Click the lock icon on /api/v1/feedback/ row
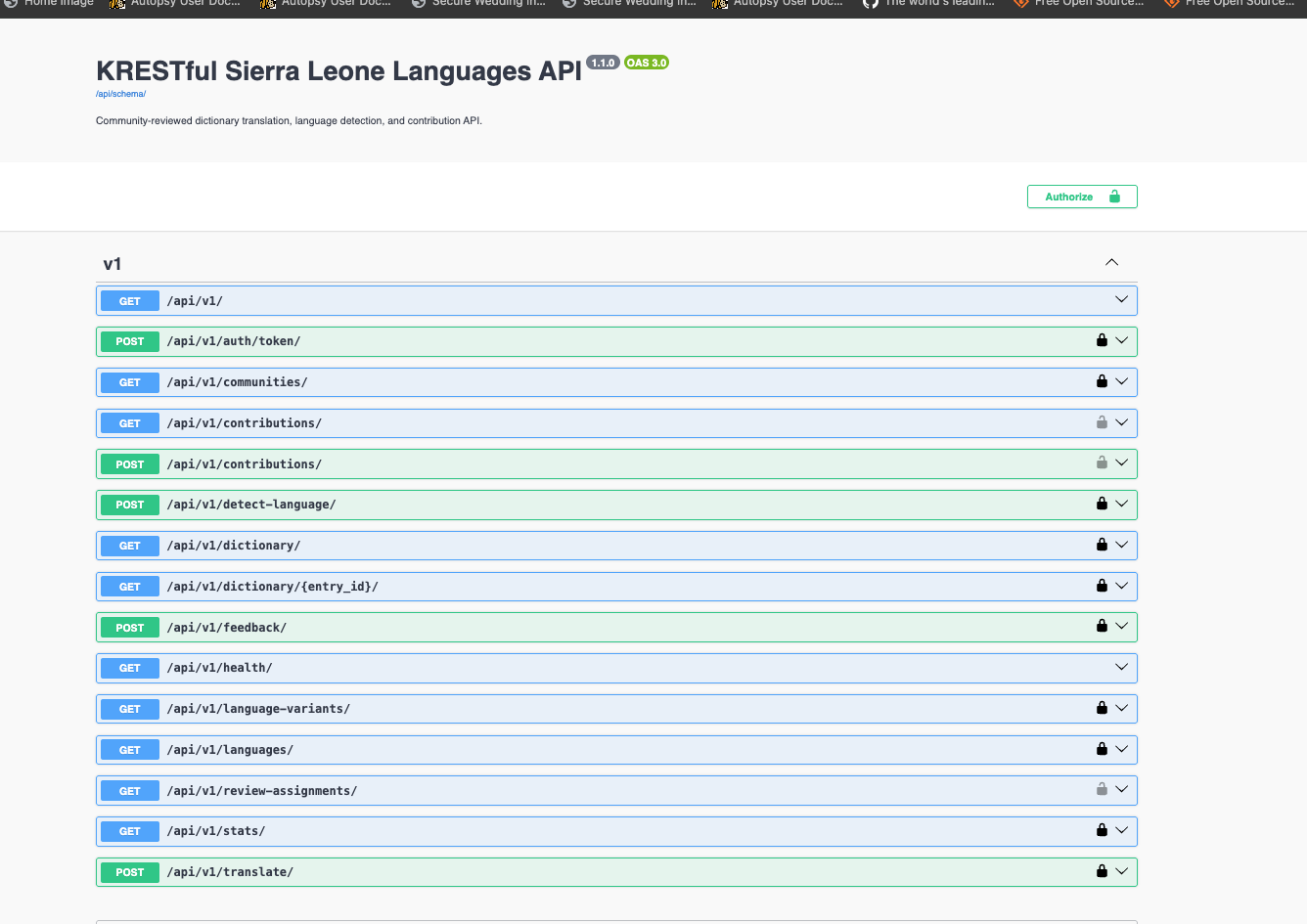This screenshot has height=924, width=1307. 1102,626
